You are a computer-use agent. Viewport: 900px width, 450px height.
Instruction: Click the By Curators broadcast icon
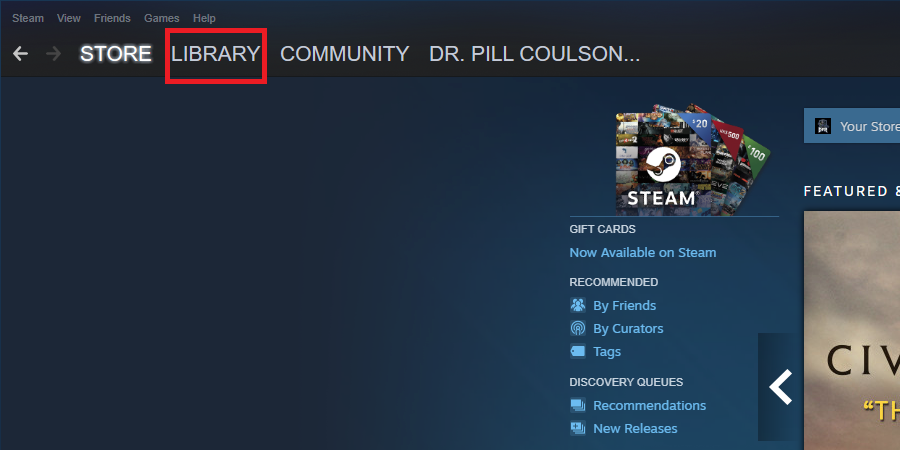[577, 328]
